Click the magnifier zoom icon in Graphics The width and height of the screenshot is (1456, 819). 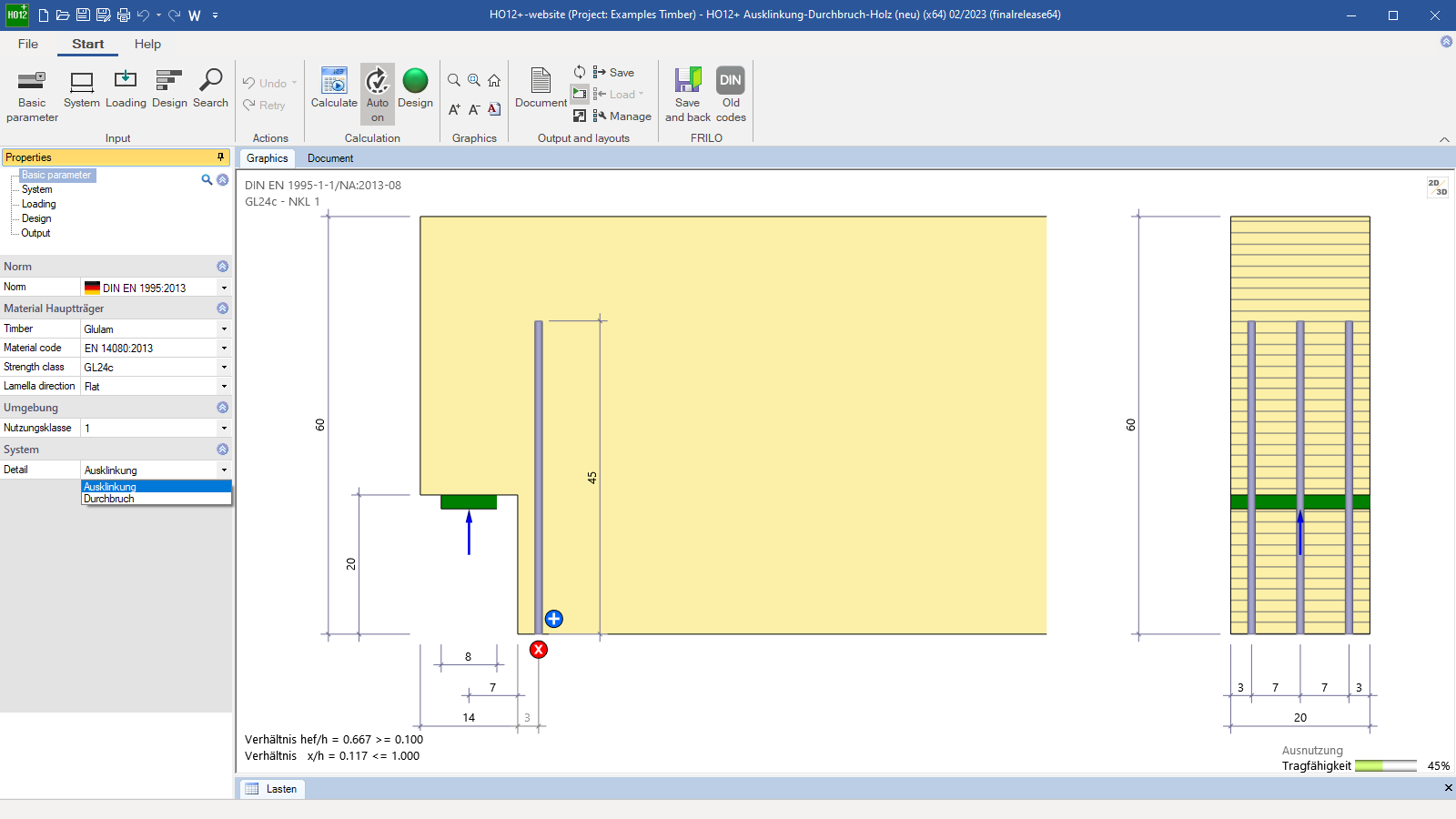(x=454, y=80)
